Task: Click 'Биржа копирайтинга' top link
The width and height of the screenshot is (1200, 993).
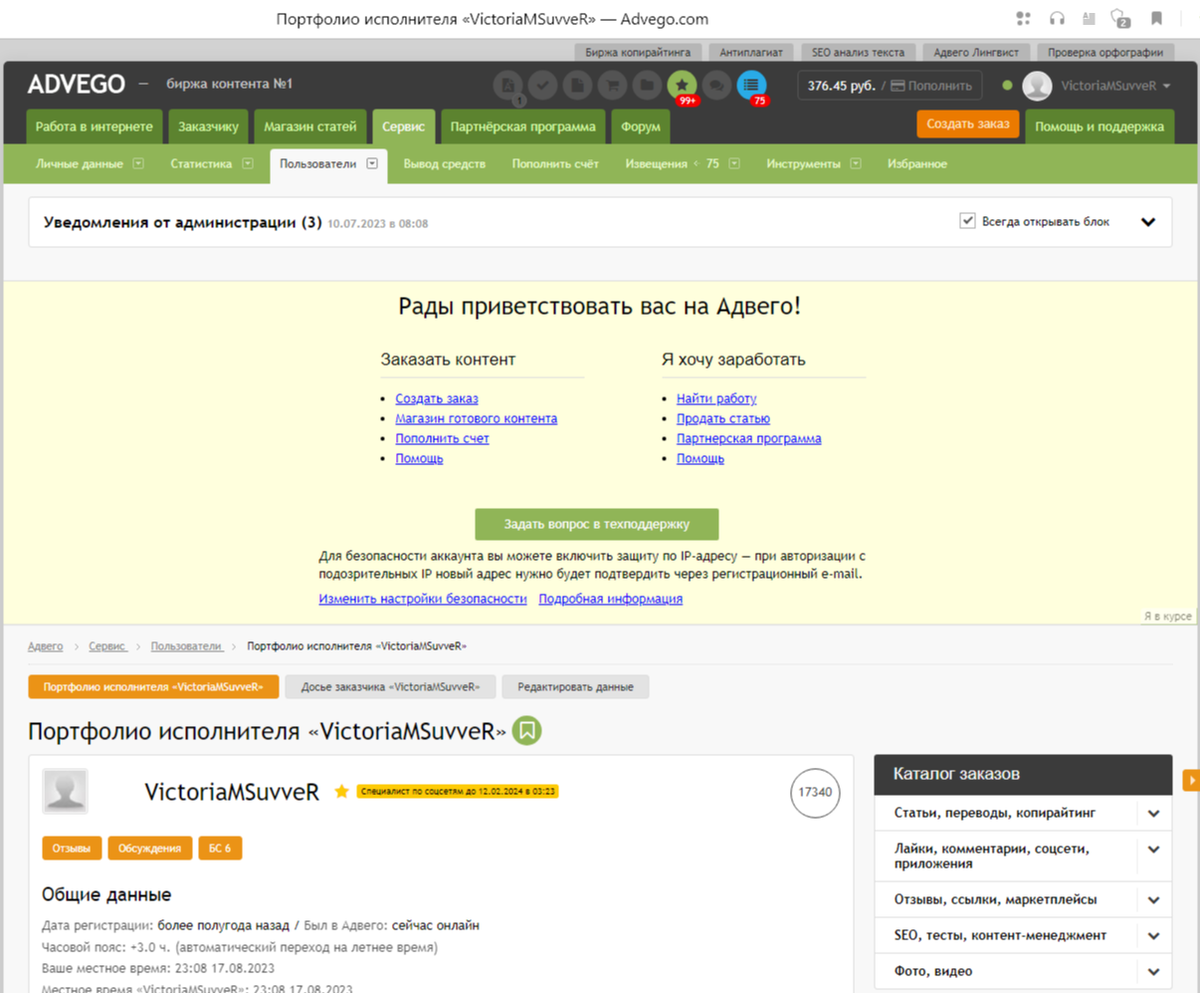Action: pyautogui.click(x=639, y=52)
